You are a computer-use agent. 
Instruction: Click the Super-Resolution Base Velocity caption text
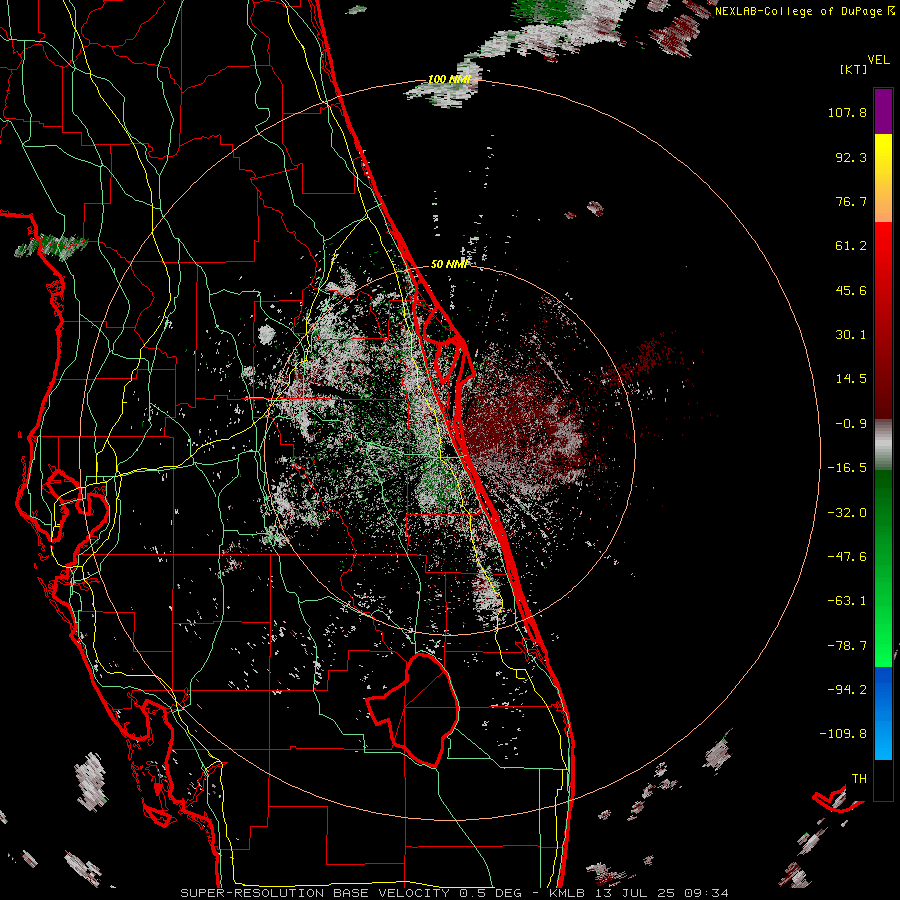455,893
